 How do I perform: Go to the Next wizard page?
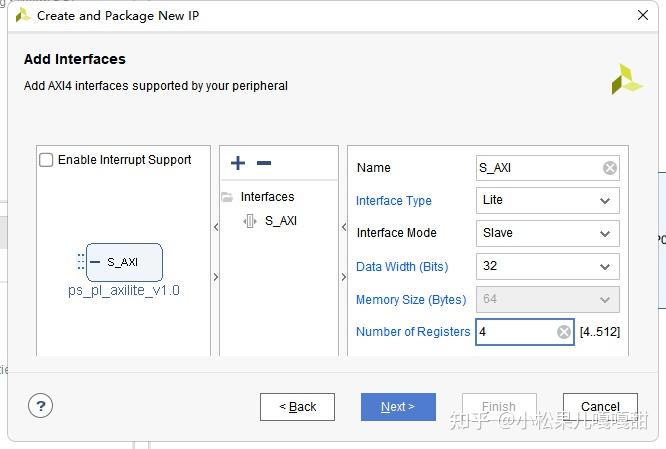pos(398,407)
